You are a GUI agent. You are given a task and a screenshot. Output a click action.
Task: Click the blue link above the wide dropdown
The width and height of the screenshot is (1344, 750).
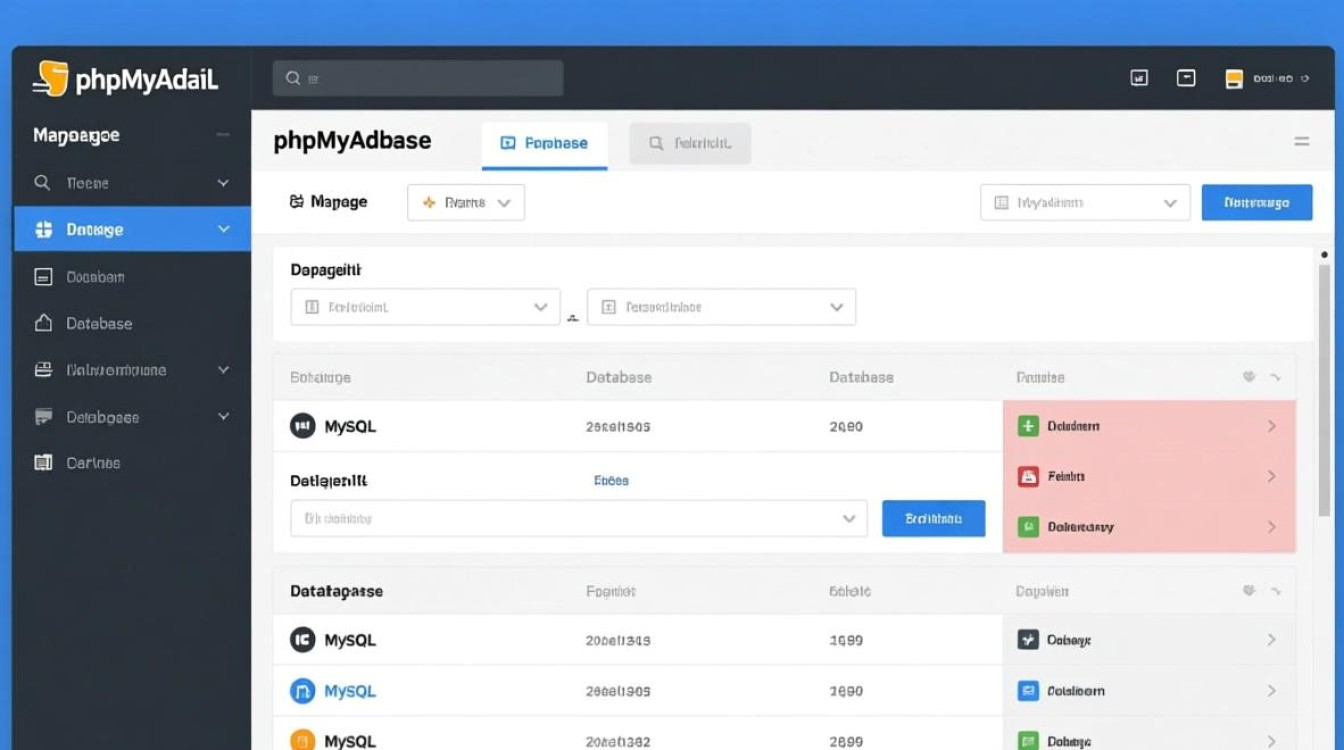[x=611, y=481]
